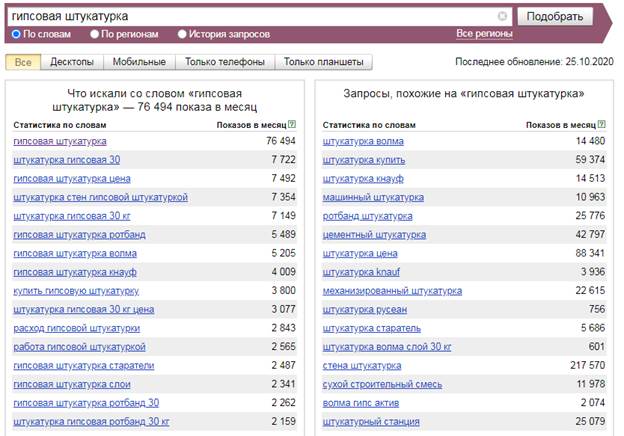Open 'штукатурка волма слой 30 кг' link

click(387, 347)
